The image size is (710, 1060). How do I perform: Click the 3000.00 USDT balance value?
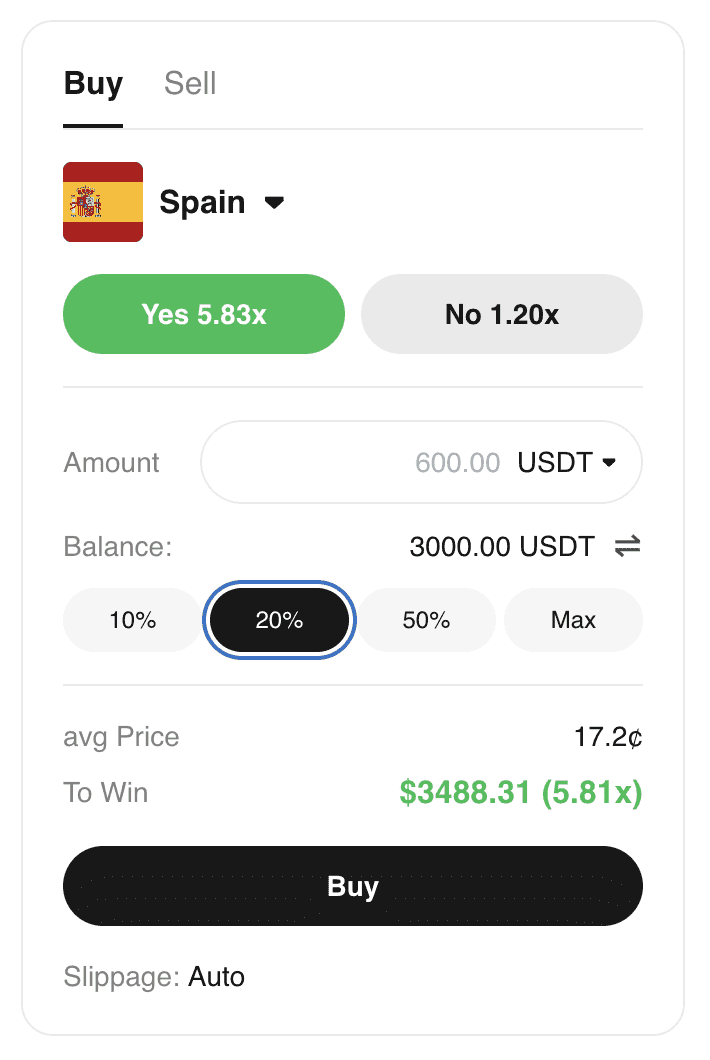pos(502,547)
